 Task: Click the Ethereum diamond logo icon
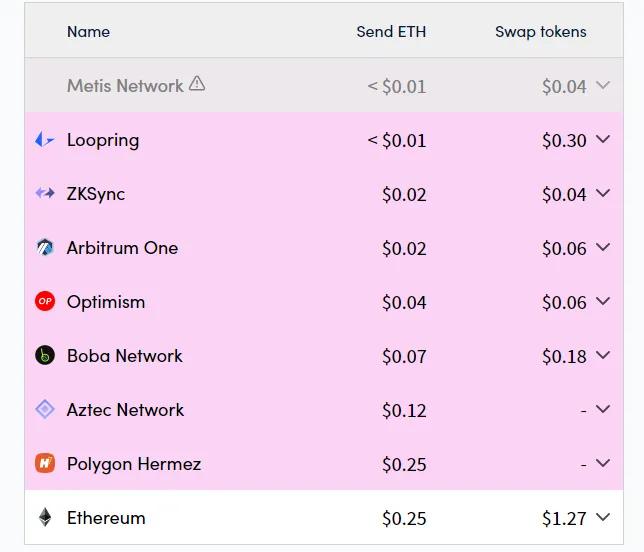pos(45,518)
